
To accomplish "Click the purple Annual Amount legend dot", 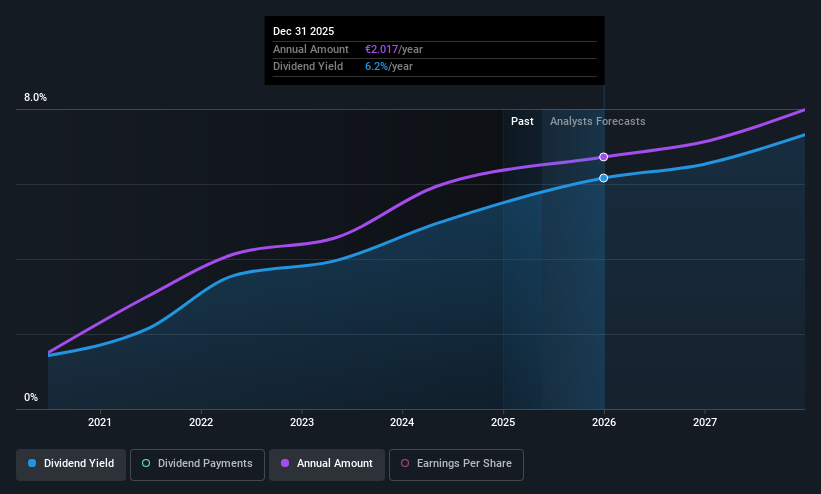I will [285, 463].
